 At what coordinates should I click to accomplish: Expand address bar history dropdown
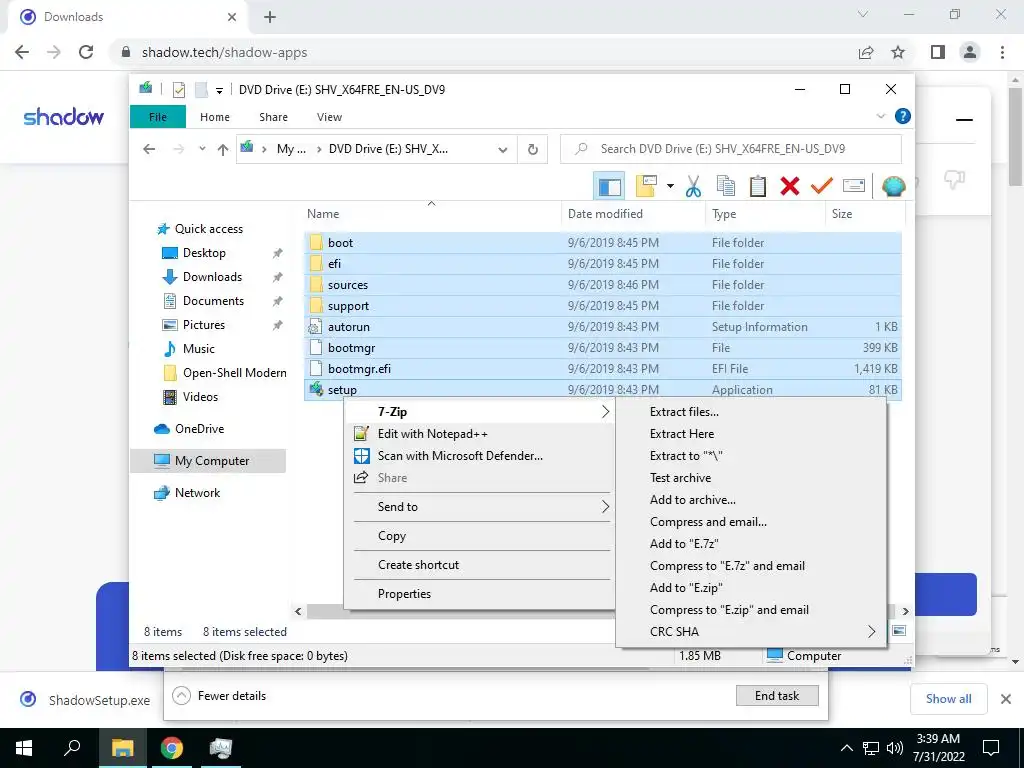pos(503,150)
